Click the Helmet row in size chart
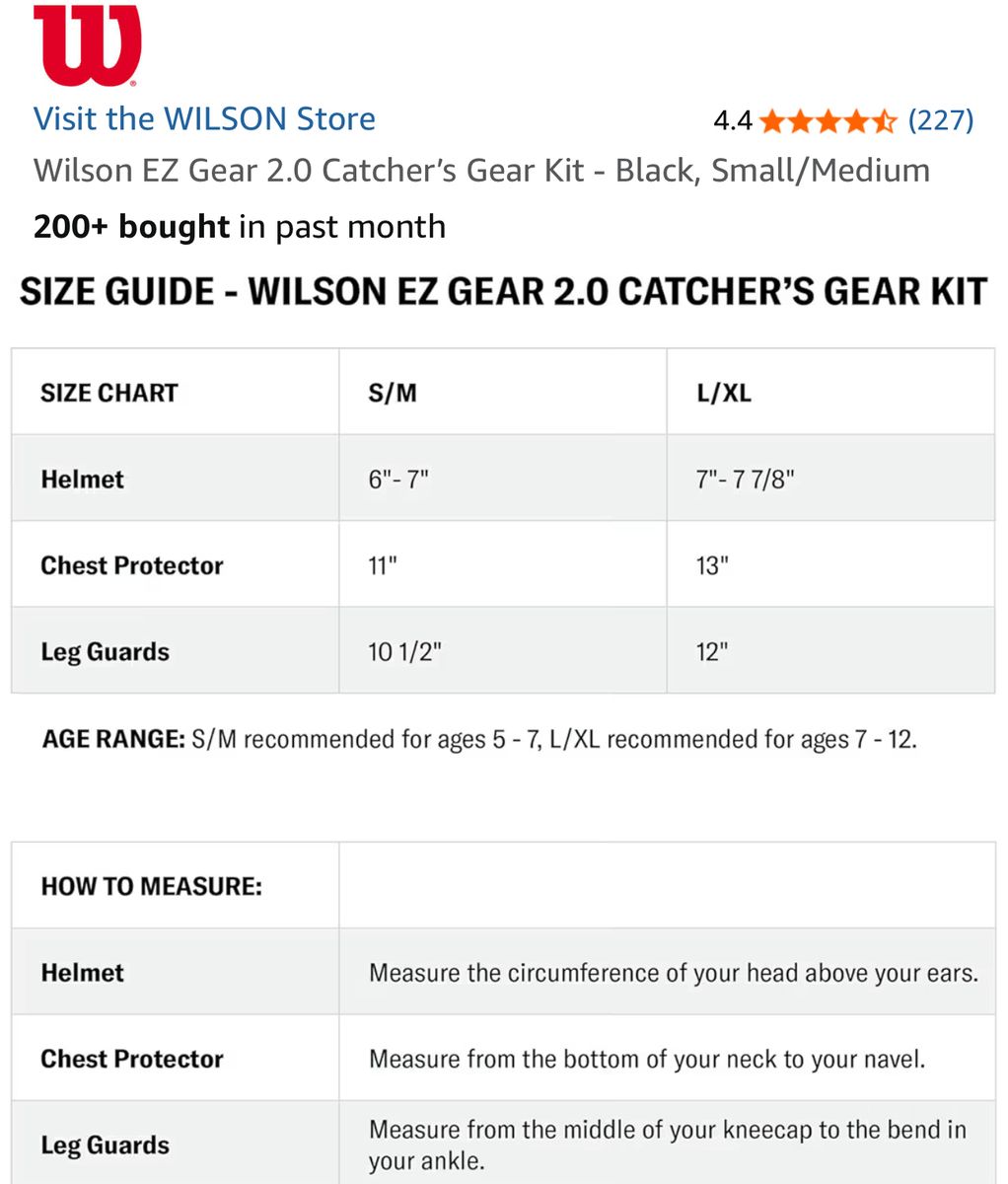This screenshot has height=1184, width=1008. (503, 479)
